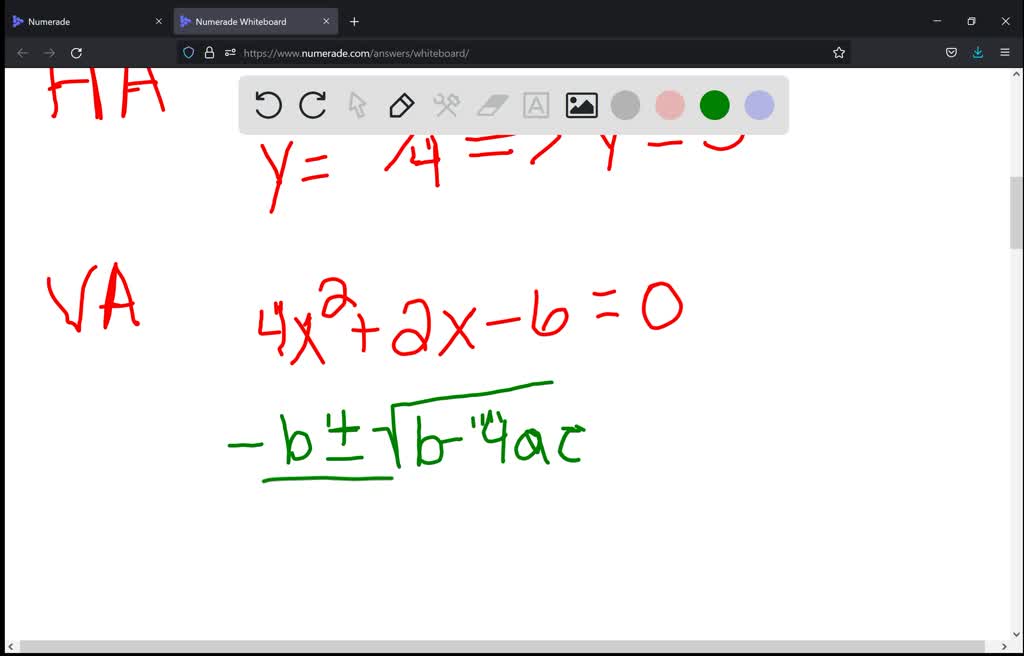Viewport: 1024px width, 656px height.
Task: Open the Text tool on the whiteboard toolbar
Action: (536, 105)
